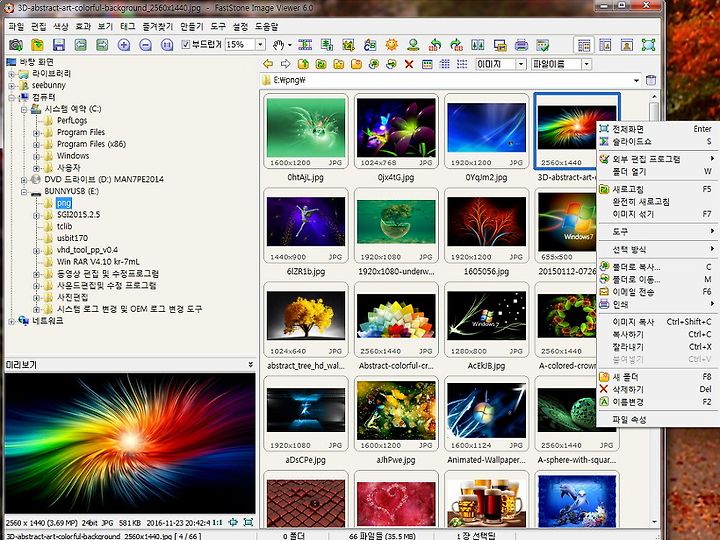The width and height of the screenshot is (720, 540).
Task: Collapse the BUNNYUSB (E:) tree node
Action: 24,191
